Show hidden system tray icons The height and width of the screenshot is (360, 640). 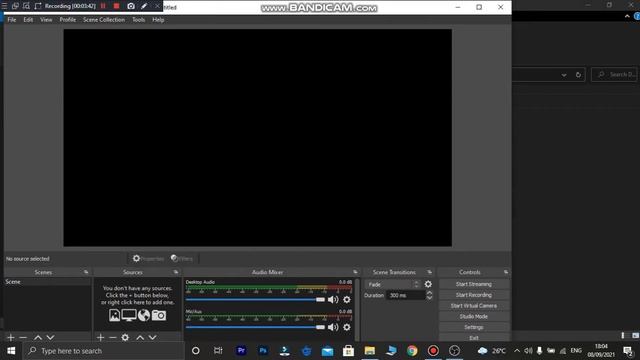pos(517,351)
